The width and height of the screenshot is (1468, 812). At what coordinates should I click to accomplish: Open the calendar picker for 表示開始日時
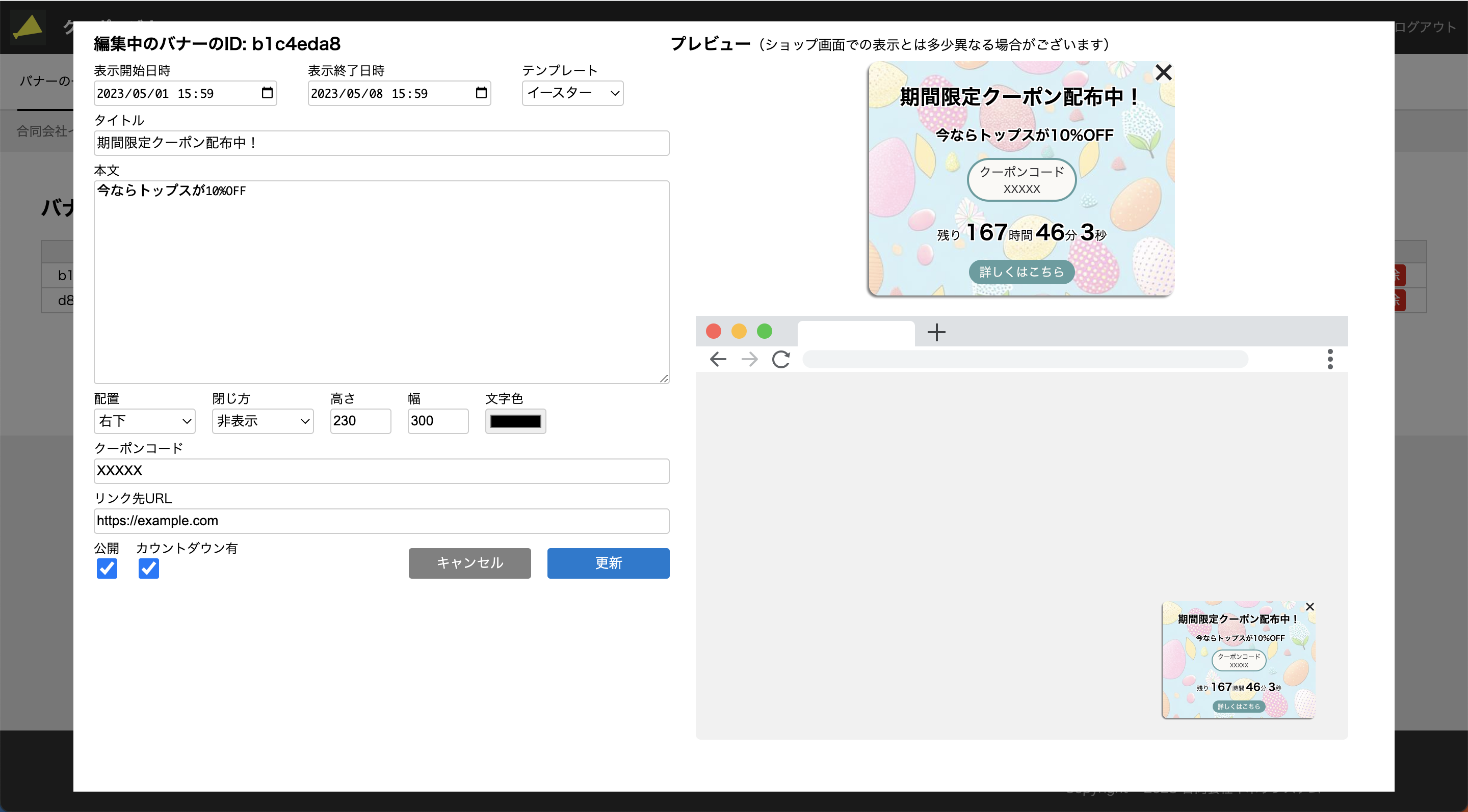267,93
